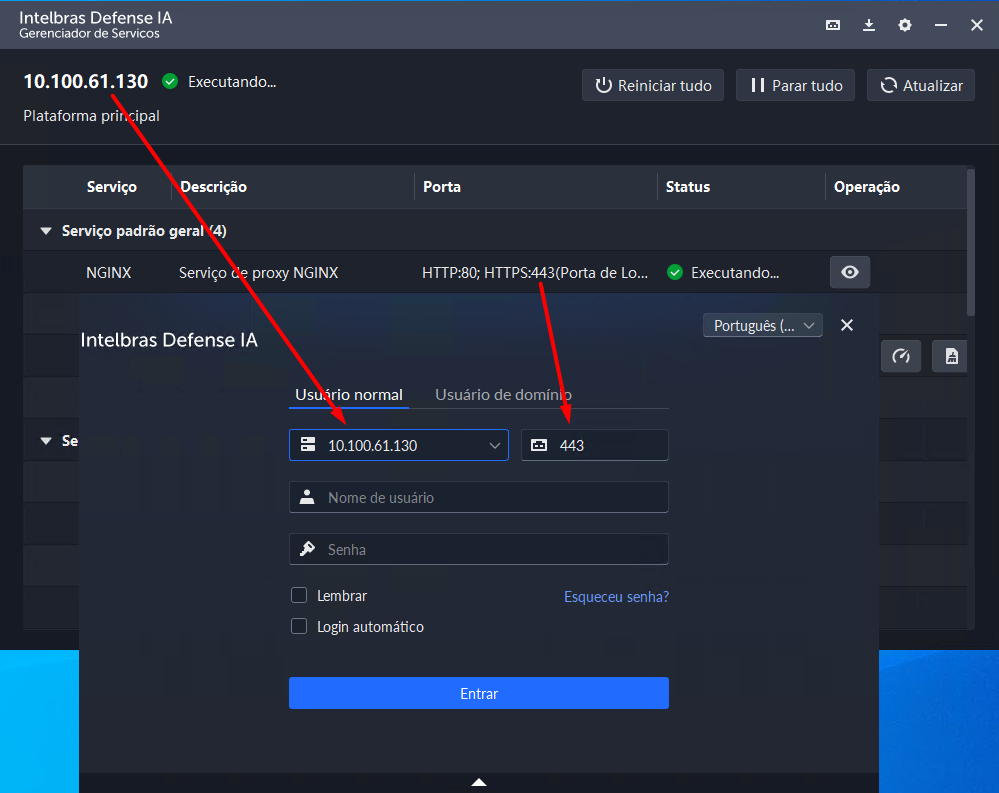Select the Usuário normal tab
The height and width of the screenshot is (793, 999).
tap(349, 395)
